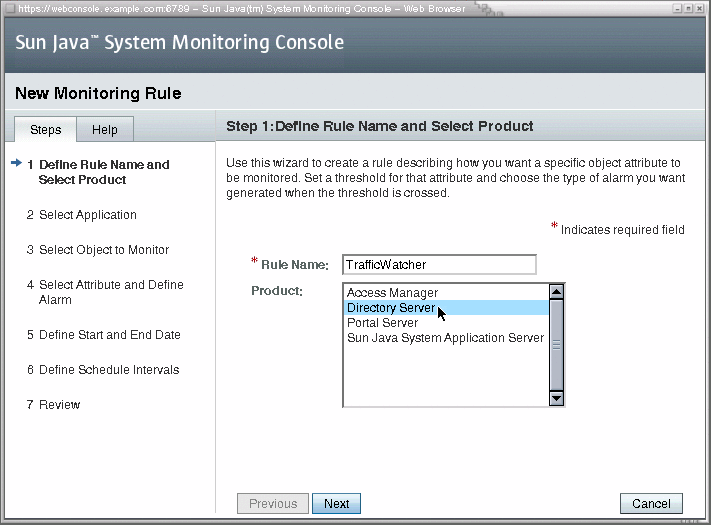This screenshot has height=525, width=711.
Task: Click the blue current-step arrow icon
Action: pos(16,163)
